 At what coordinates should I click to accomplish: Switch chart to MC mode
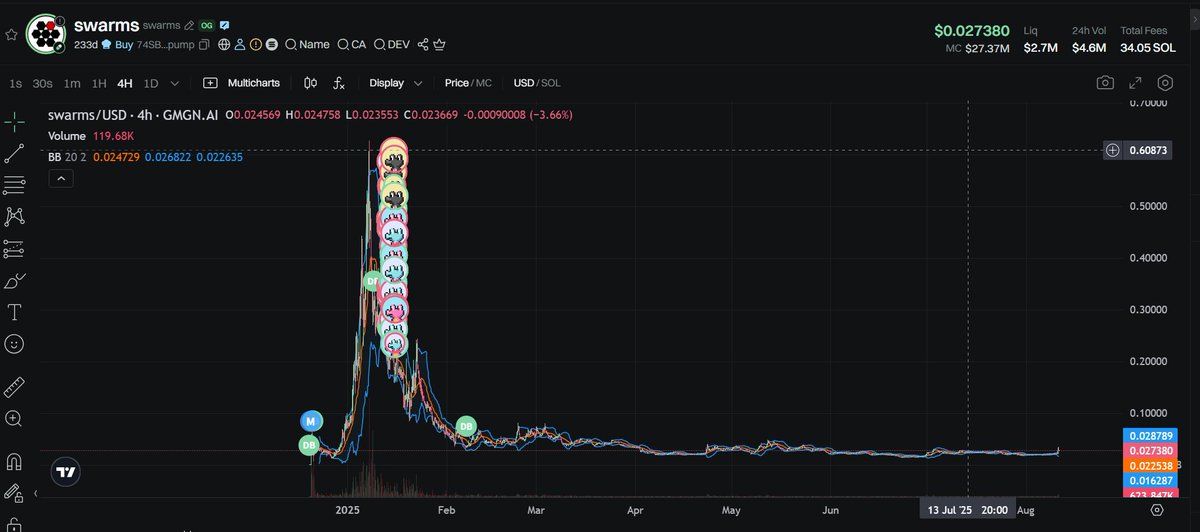tap(484, 83)
